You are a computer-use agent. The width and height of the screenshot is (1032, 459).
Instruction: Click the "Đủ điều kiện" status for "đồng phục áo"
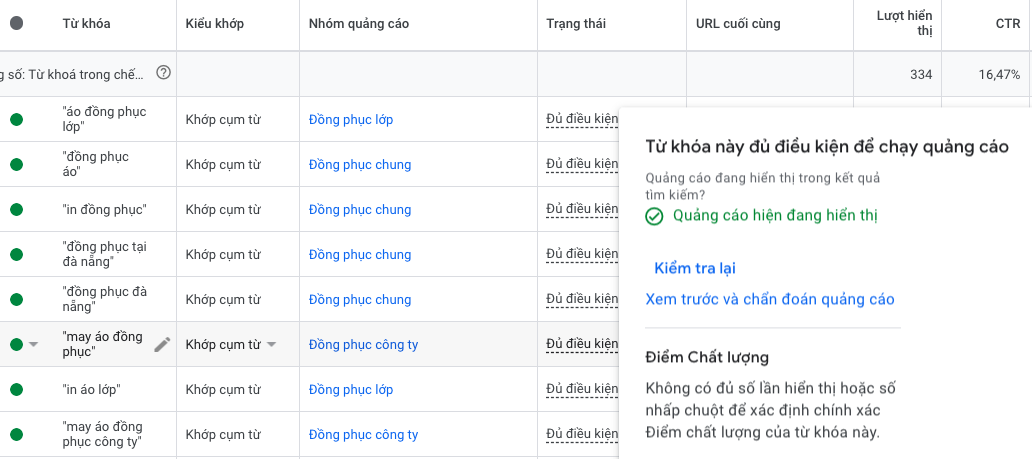[581, 165]
